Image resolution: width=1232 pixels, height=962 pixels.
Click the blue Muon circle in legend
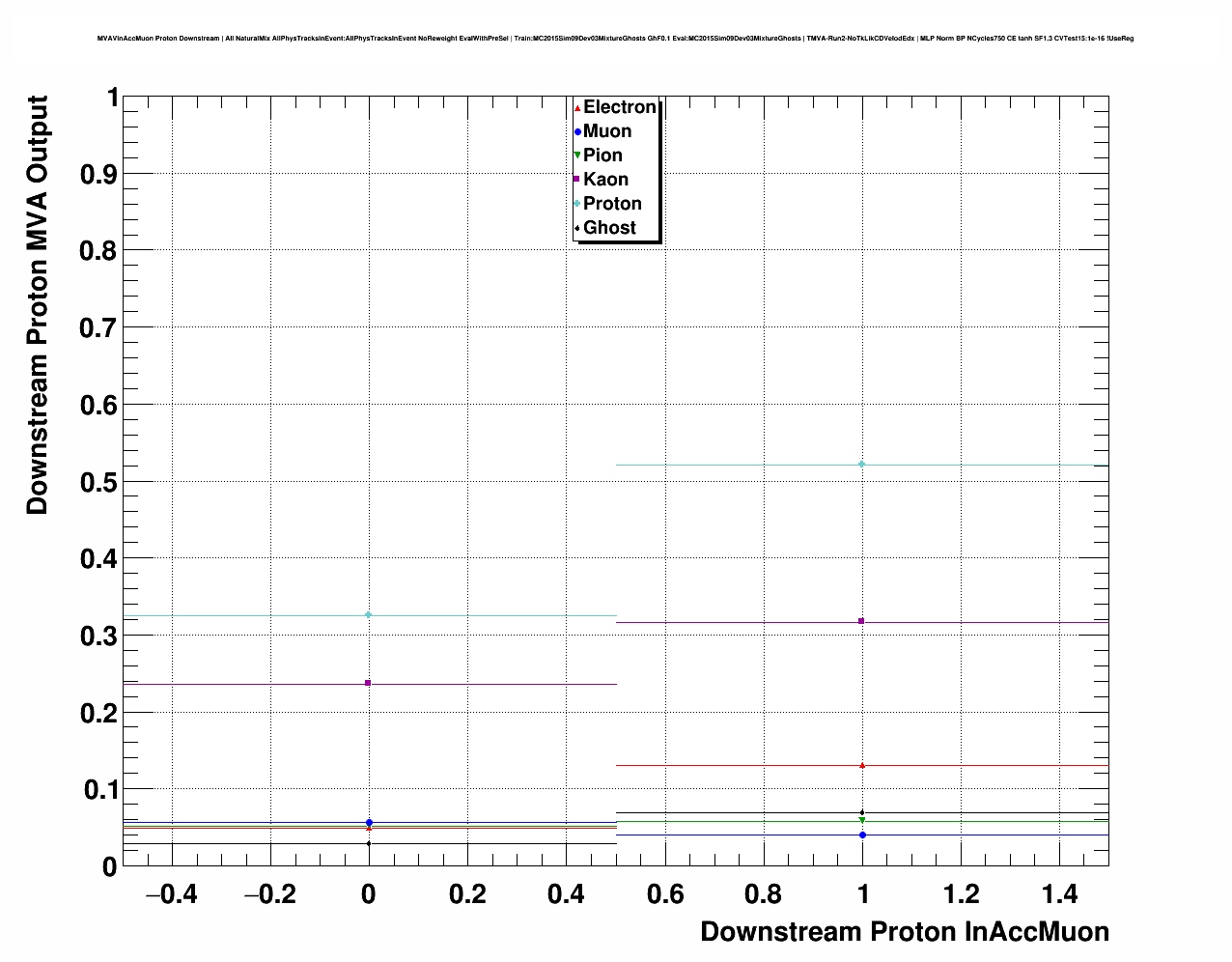click(577, 131)
